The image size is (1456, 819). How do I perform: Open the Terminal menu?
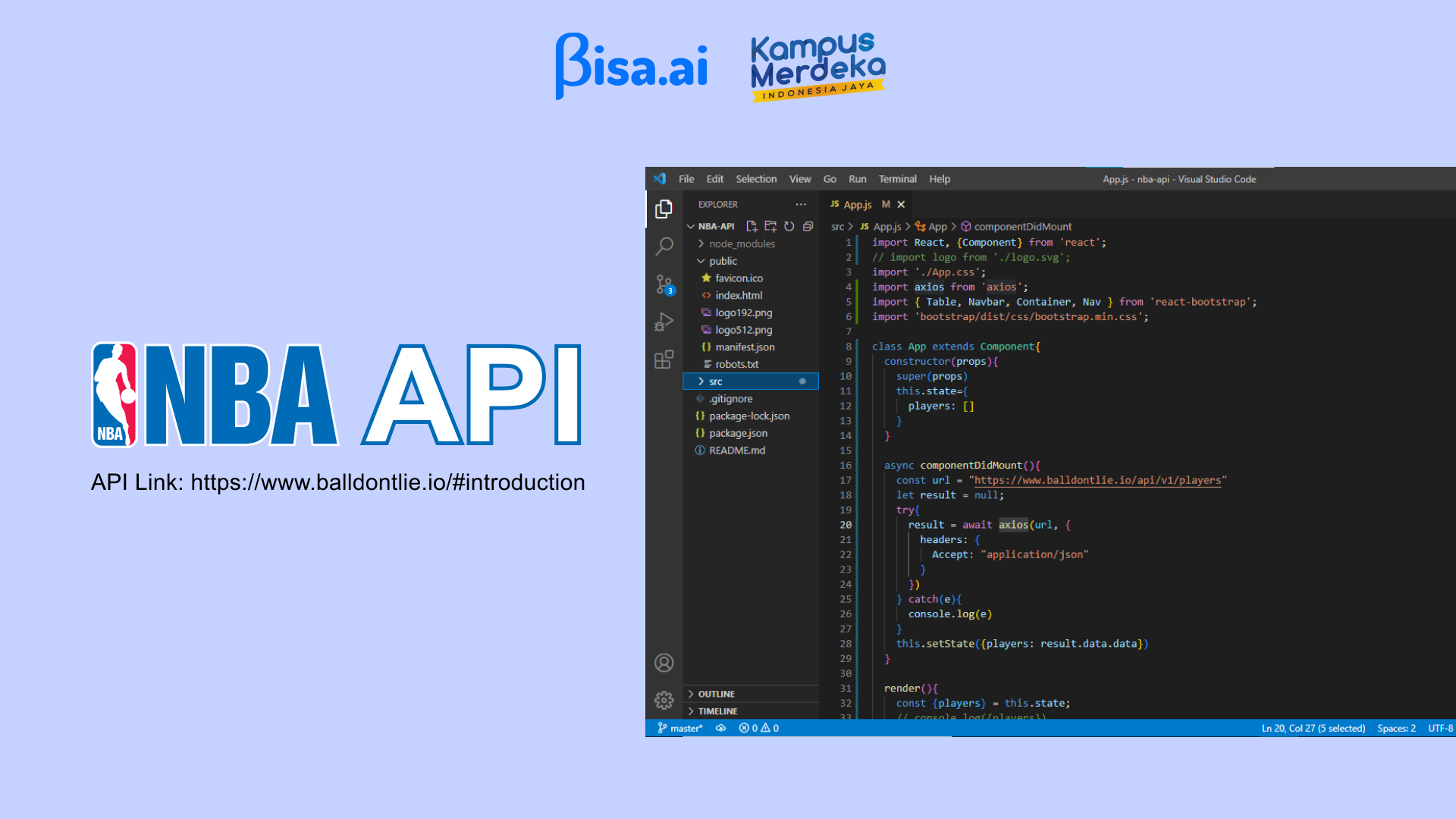897,179
